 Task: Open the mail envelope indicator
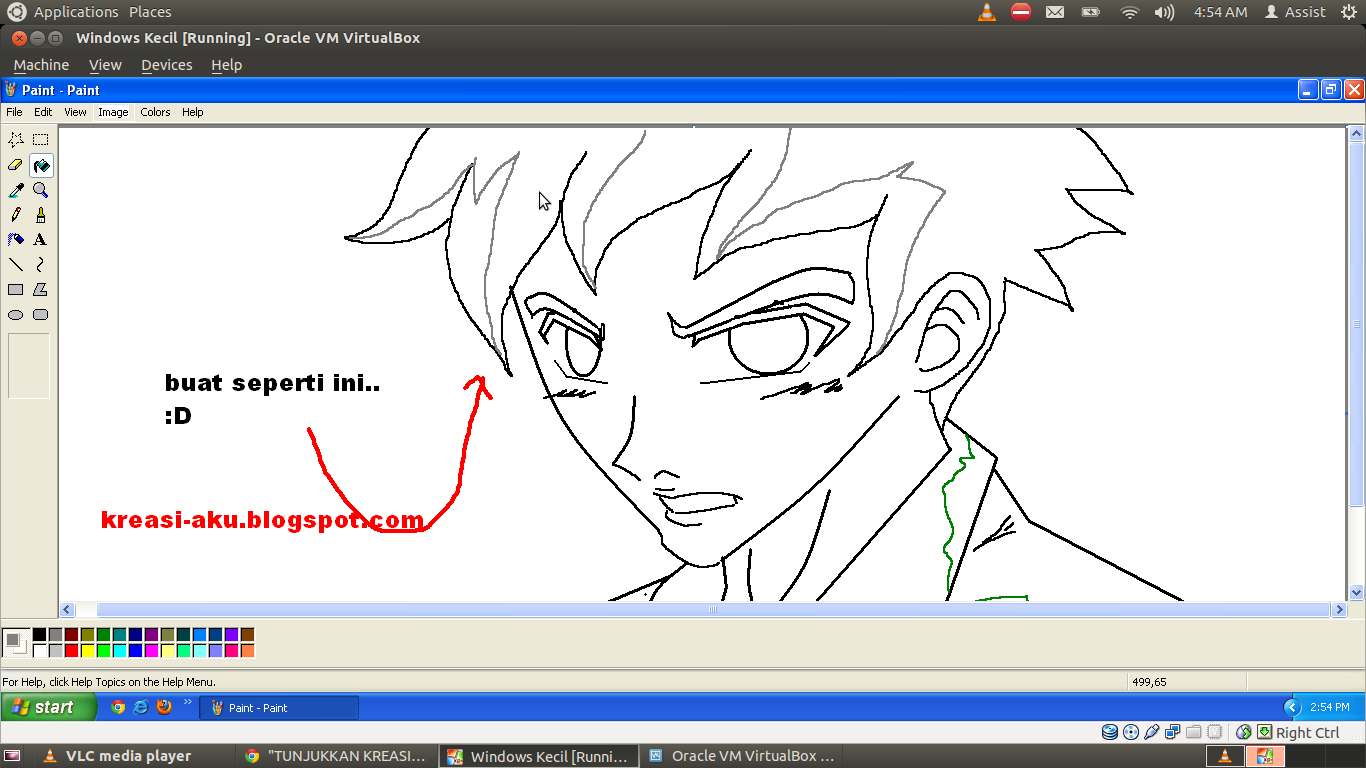[1055, 12]
